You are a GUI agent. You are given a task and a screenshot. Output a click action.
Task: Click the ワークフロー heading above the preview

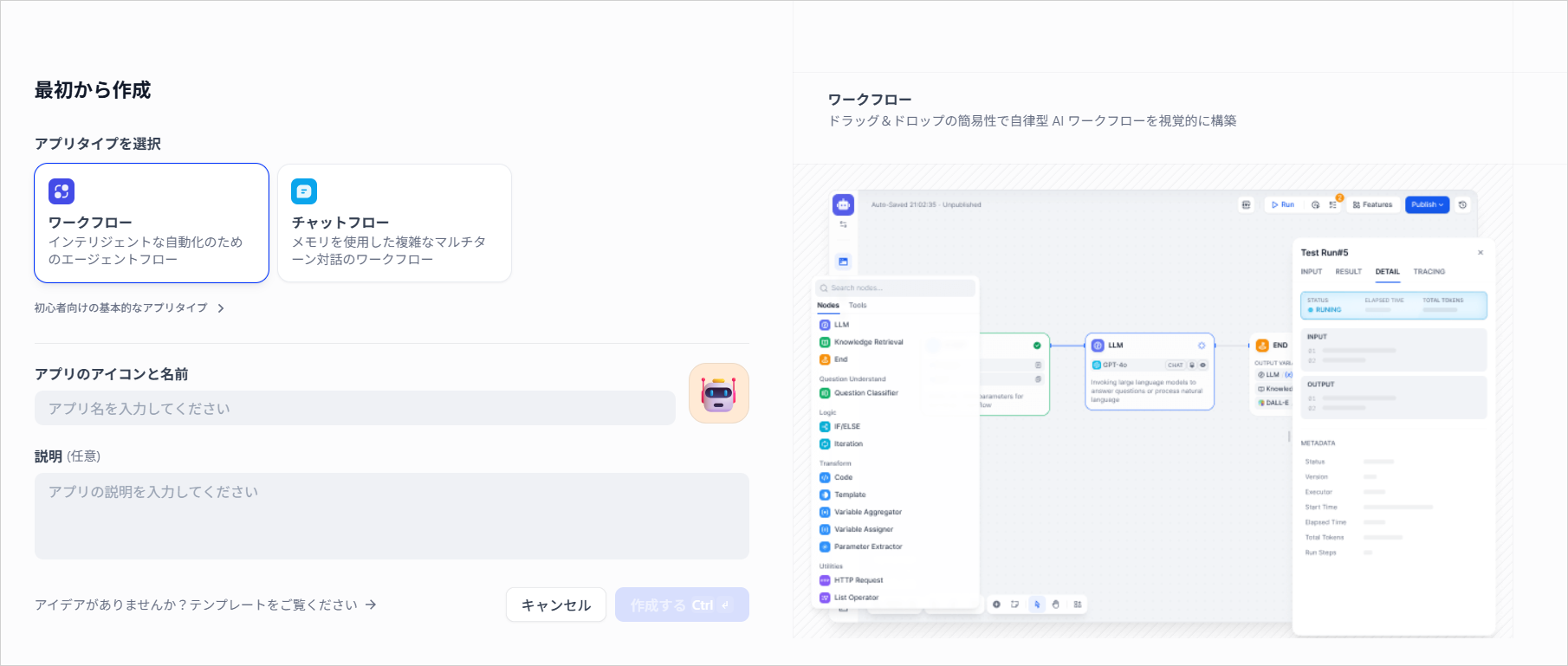click(x=870, y=100)
